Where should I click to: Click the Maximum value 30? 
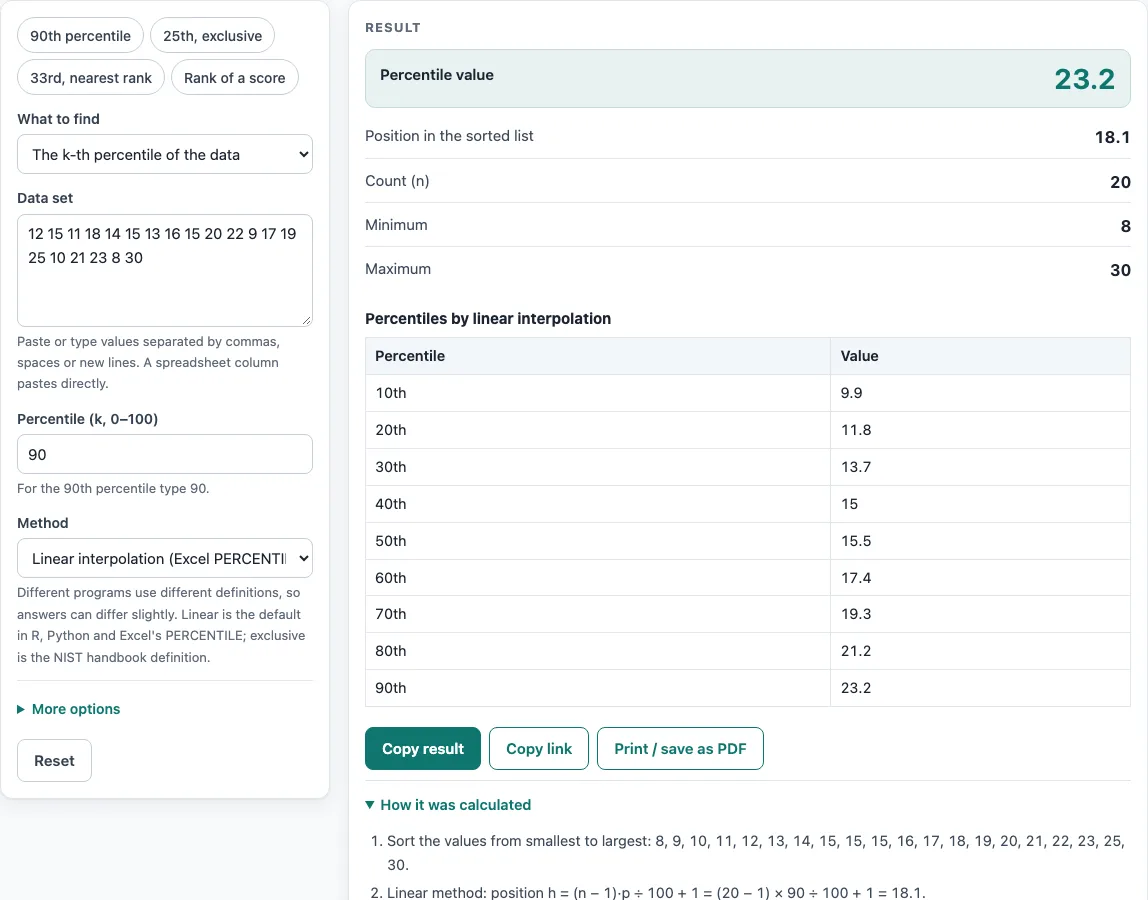click(1120, 269)
